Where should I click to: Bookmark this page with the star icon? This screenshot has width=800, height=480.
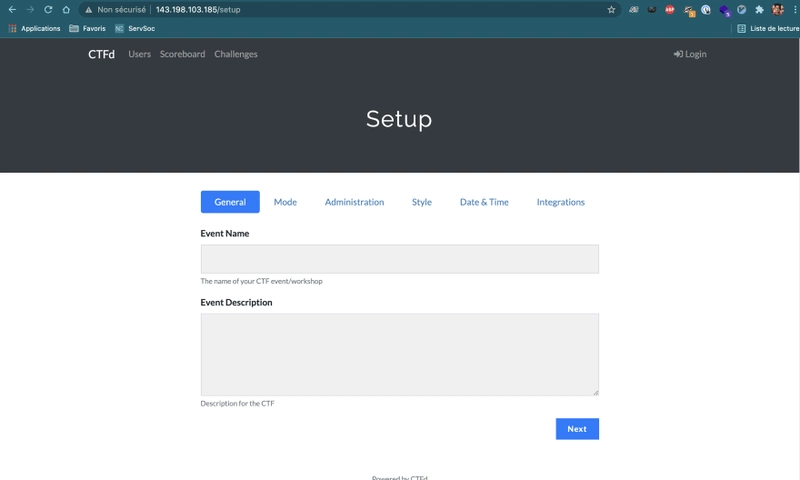coord(611,9)
